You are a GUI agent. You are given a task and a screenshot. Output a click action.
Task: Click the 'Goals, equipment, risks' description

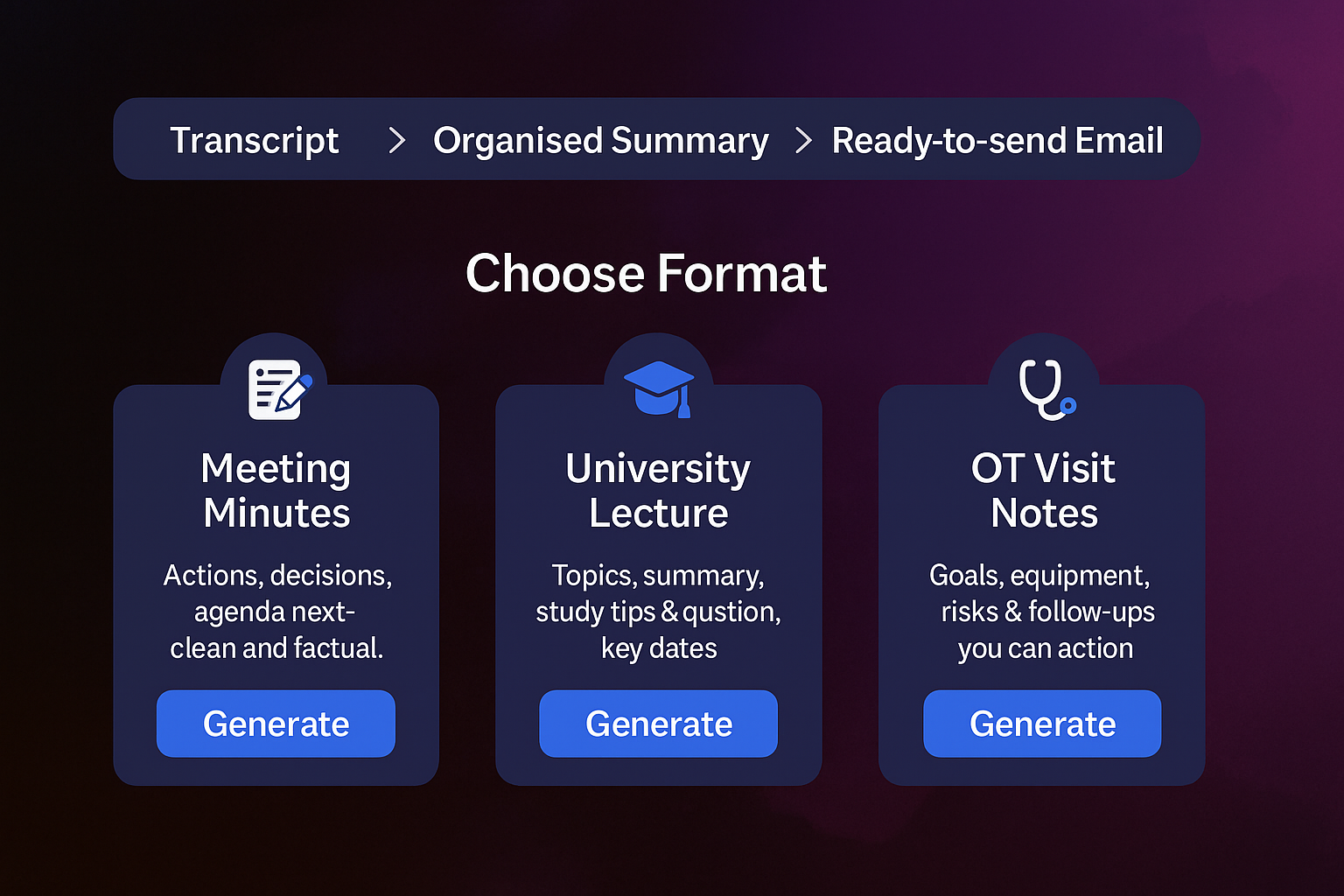(x=1043, y=612)
